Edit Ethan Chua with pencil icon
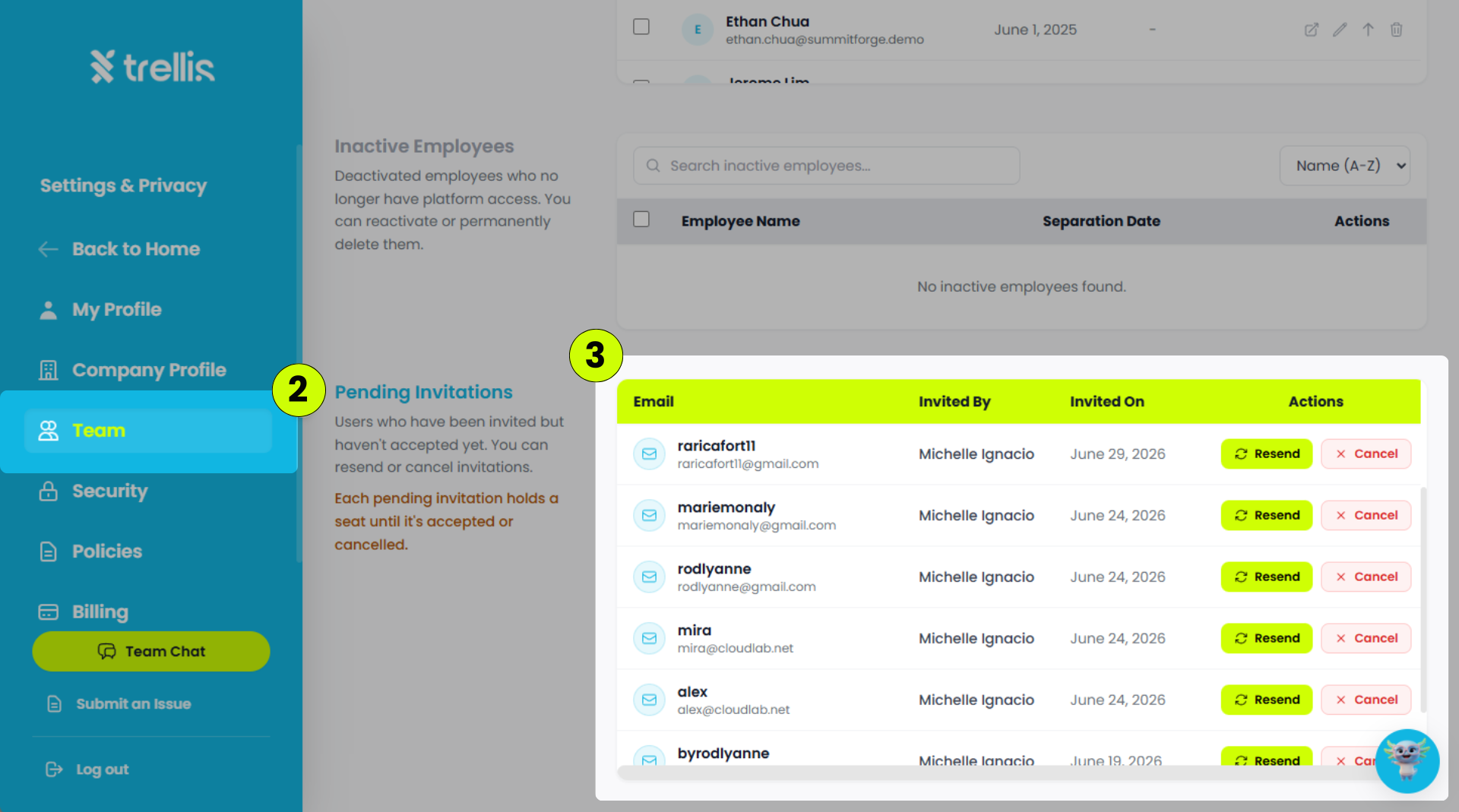The image size is (1459, 812). coord(1340,30)
